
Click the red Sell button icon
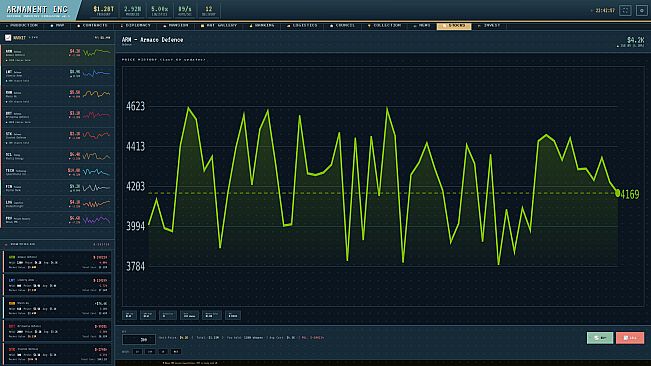(630, 338)
